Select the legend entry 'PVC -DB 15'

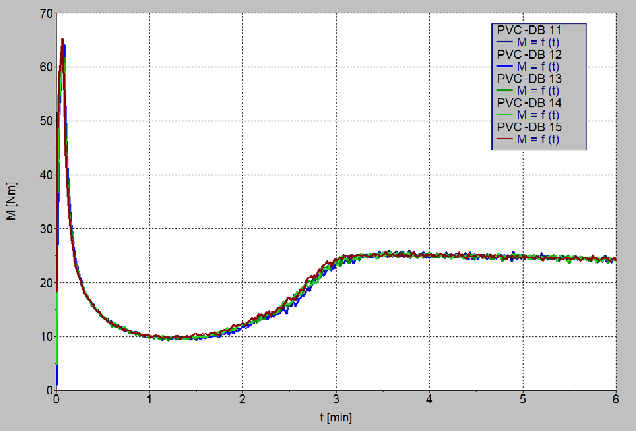(x=529, y=127)
